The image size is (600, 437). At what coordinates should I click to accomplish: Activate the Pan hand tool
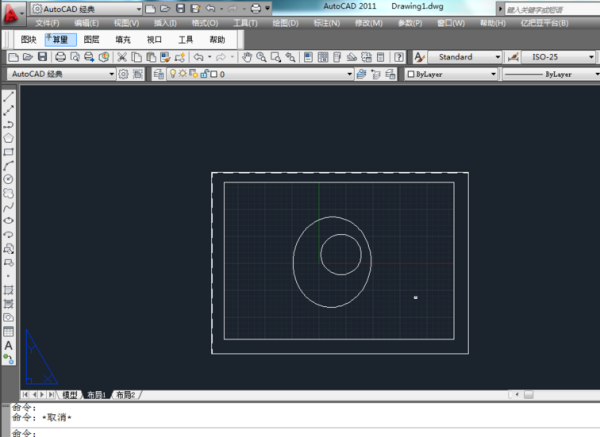tap(247, 57)
